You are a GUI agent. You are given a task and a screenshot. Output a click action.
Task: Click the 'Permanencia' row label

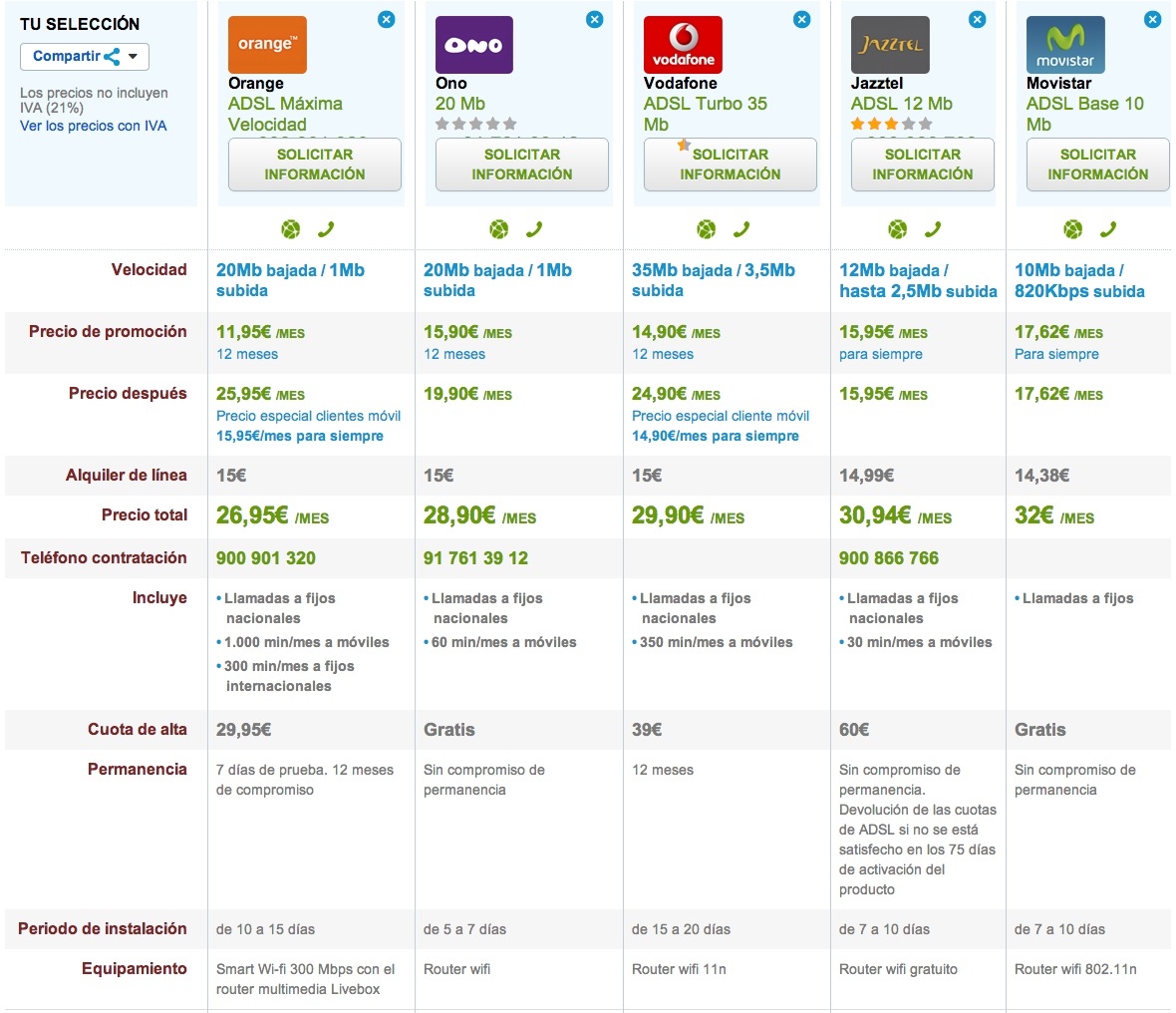(x=138, y=769)
